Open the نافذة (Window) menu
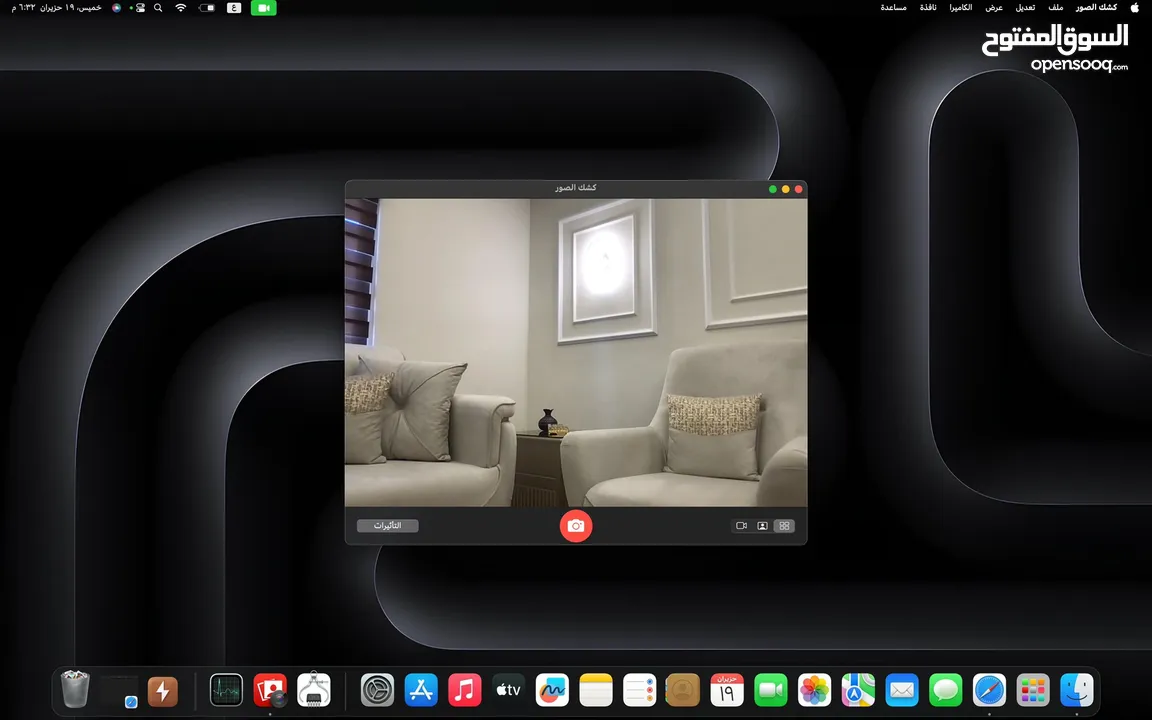Viewport: 1152px width, 720px height. pos(928,7)
